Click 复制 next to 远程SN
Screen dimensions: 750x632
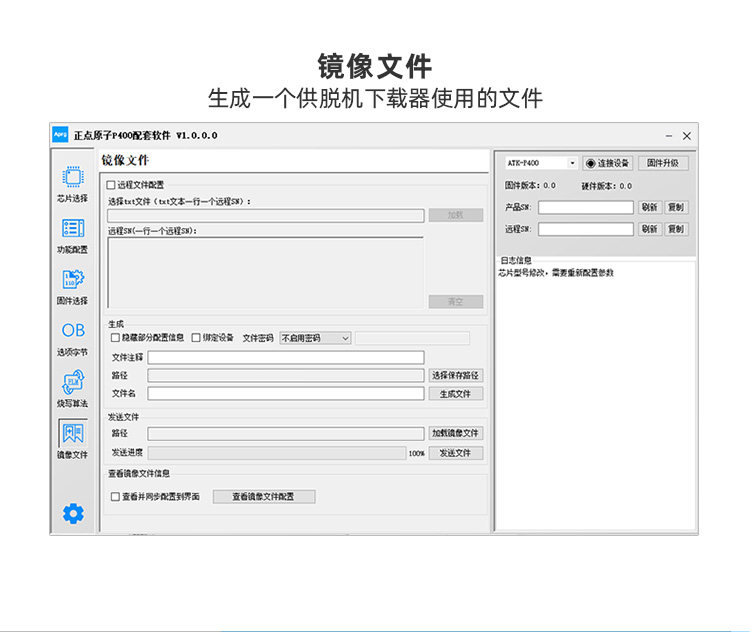pos(676,229)
